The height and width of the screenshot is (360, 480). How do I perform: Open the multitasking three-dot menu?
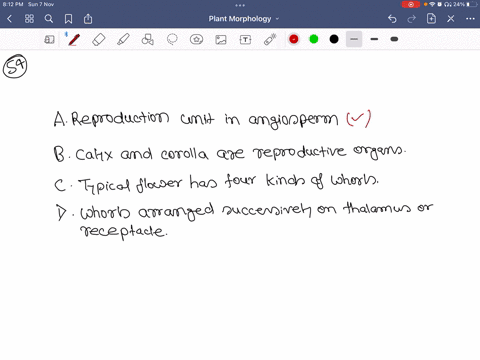click(x=240, y=5)
